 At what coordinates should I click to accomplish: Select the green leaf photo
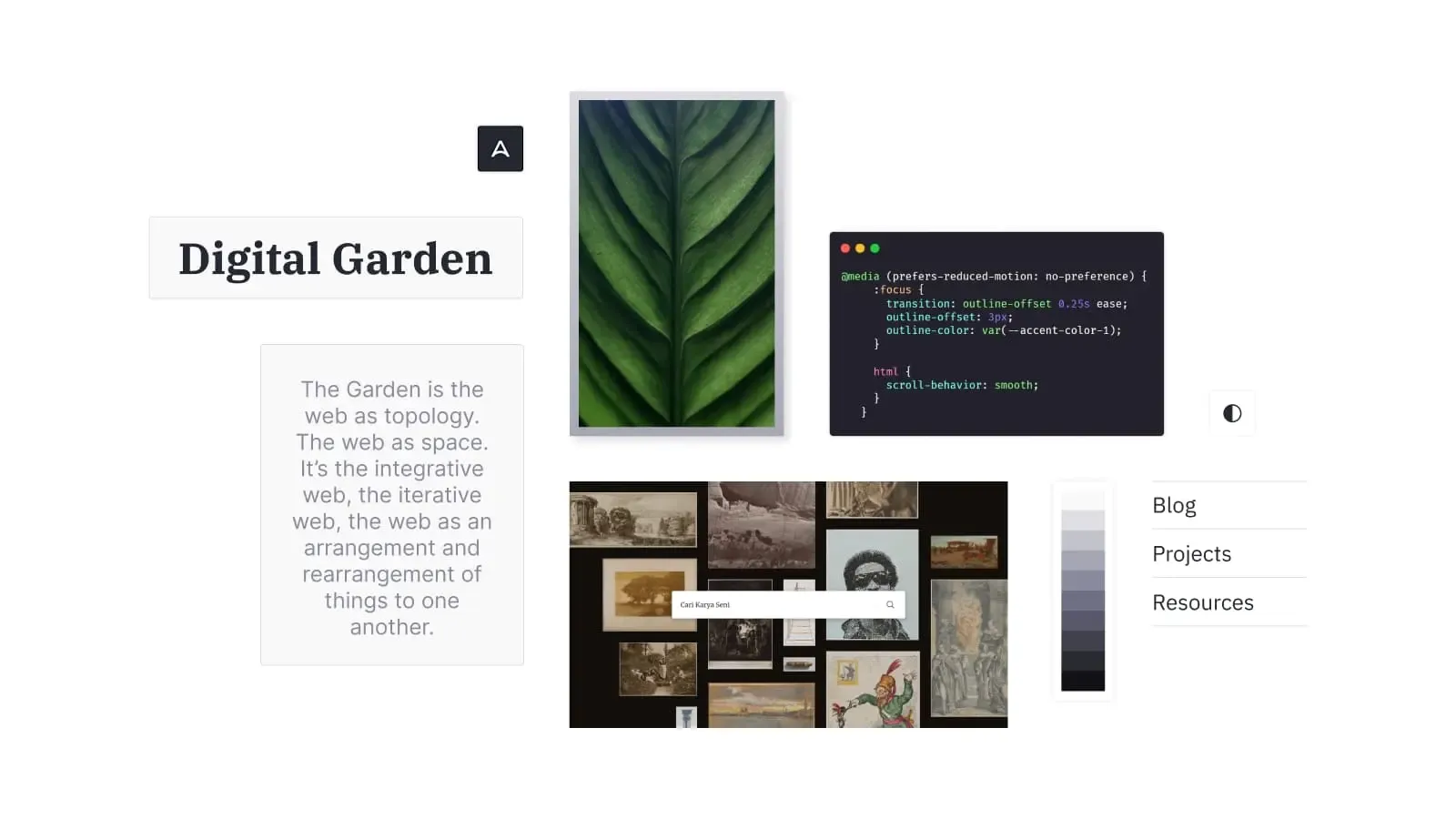676,263
